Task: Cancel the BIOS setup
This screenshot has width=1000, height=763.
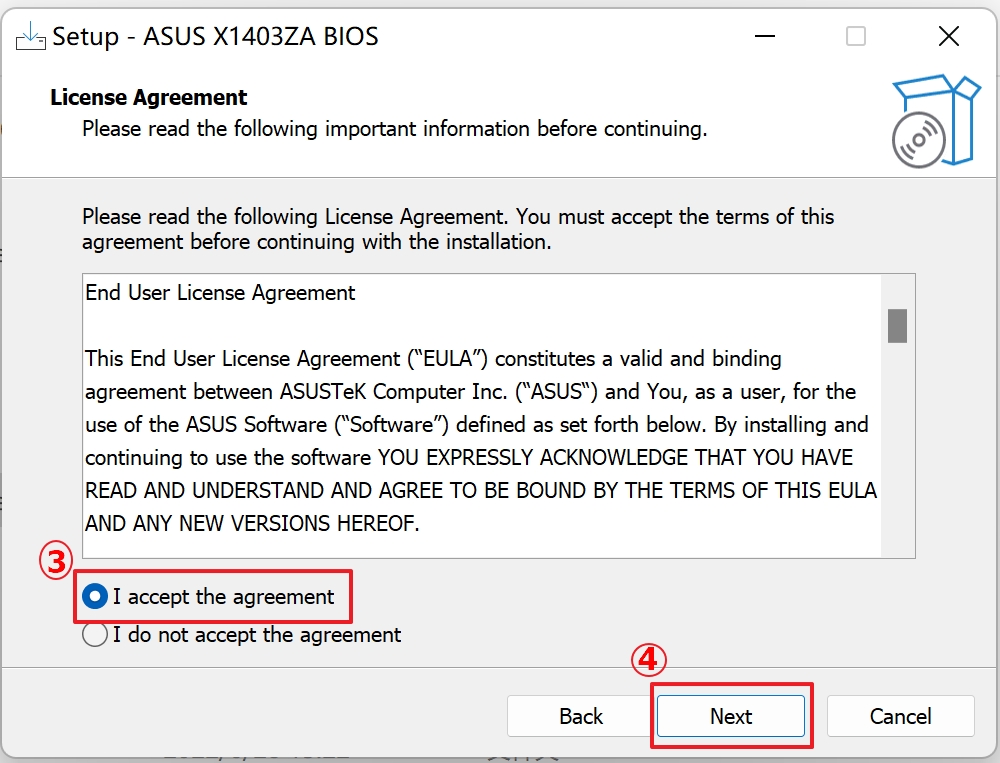Action: 900,716
